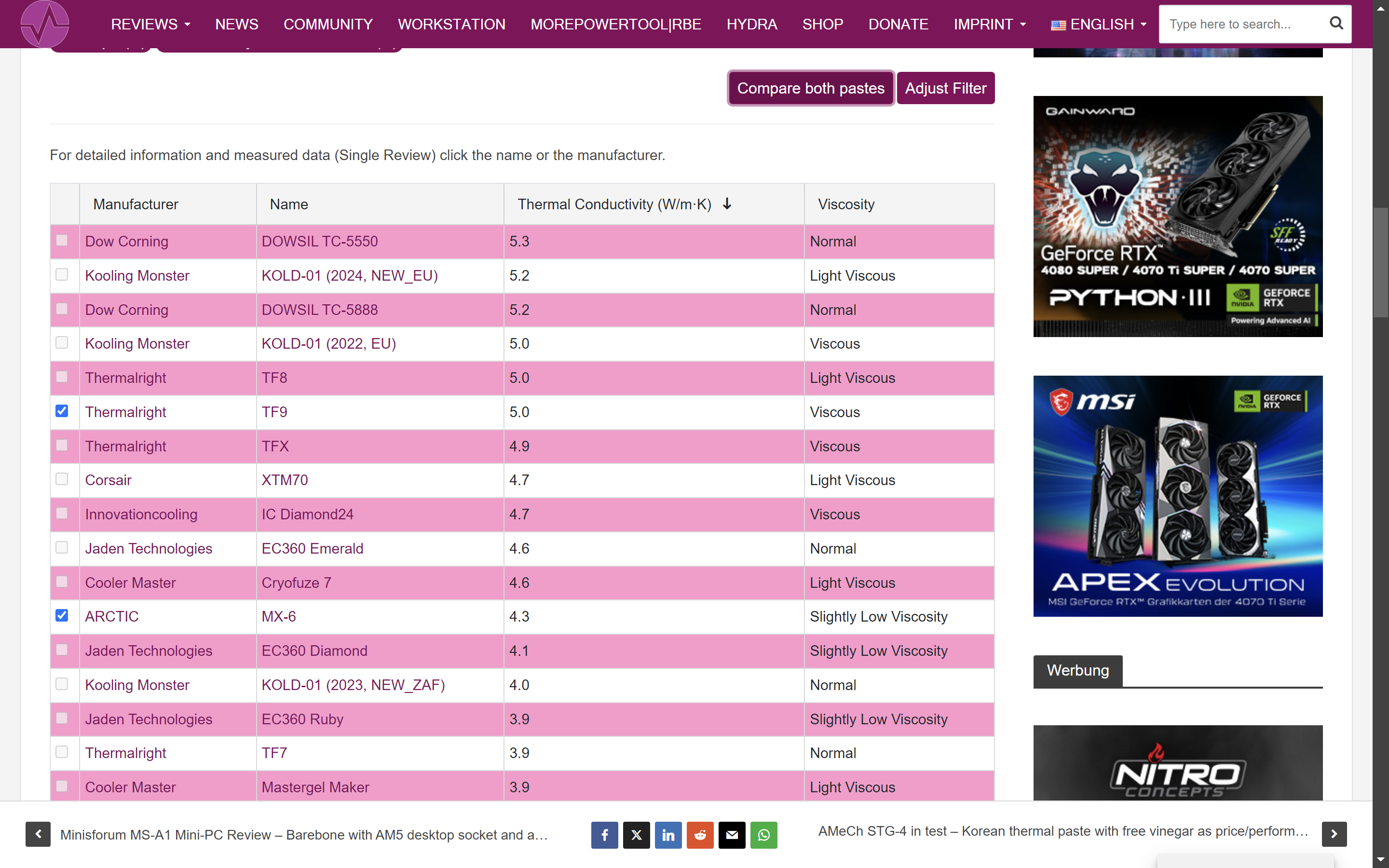1389x868 pixels.
Task: Share the page on LinkedIn
Action: click(x=668, y=835)
